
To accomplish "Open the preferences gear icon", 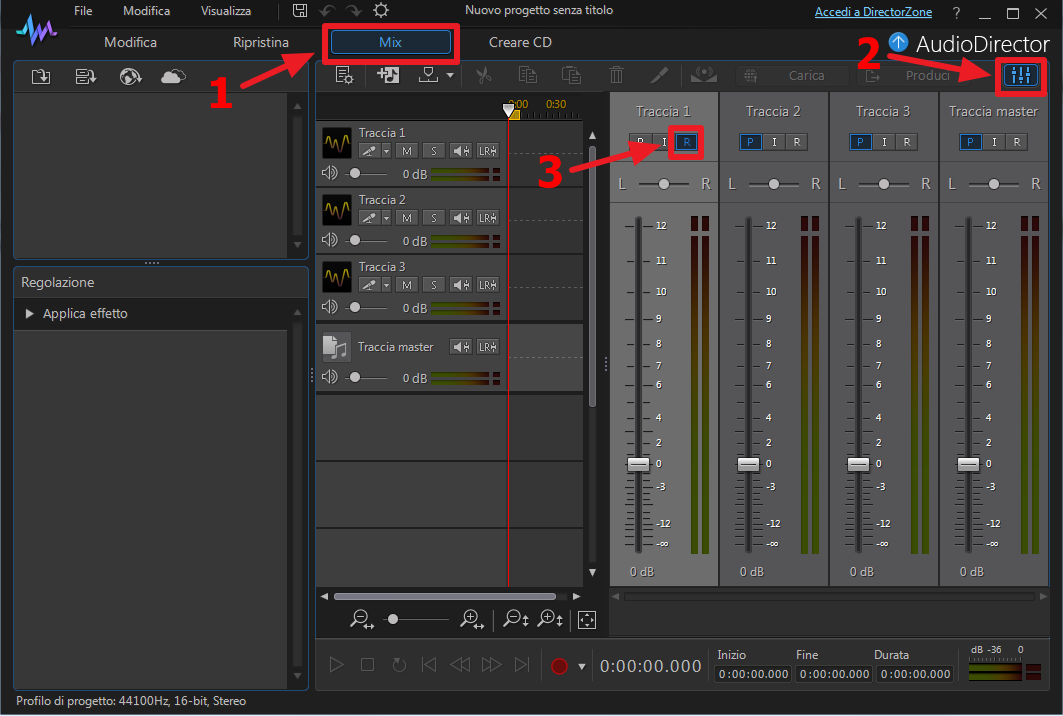I will tap(381, 10).
